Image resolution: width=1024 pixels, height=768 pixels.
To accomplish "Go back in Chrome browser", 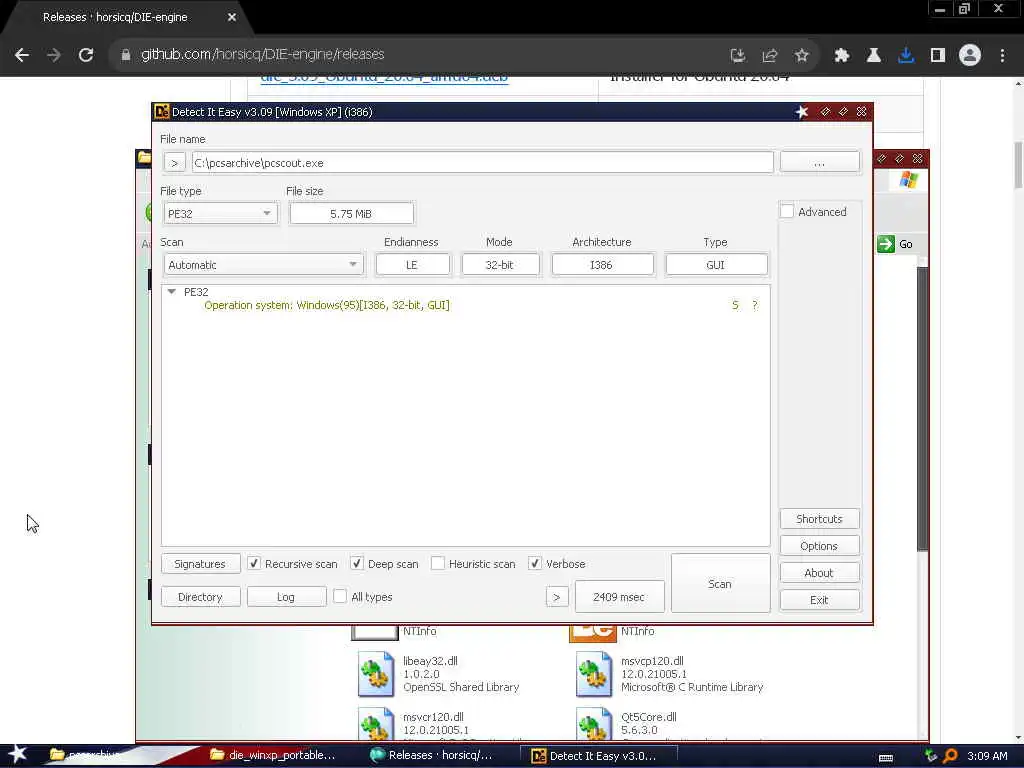I will coord(22,55).
